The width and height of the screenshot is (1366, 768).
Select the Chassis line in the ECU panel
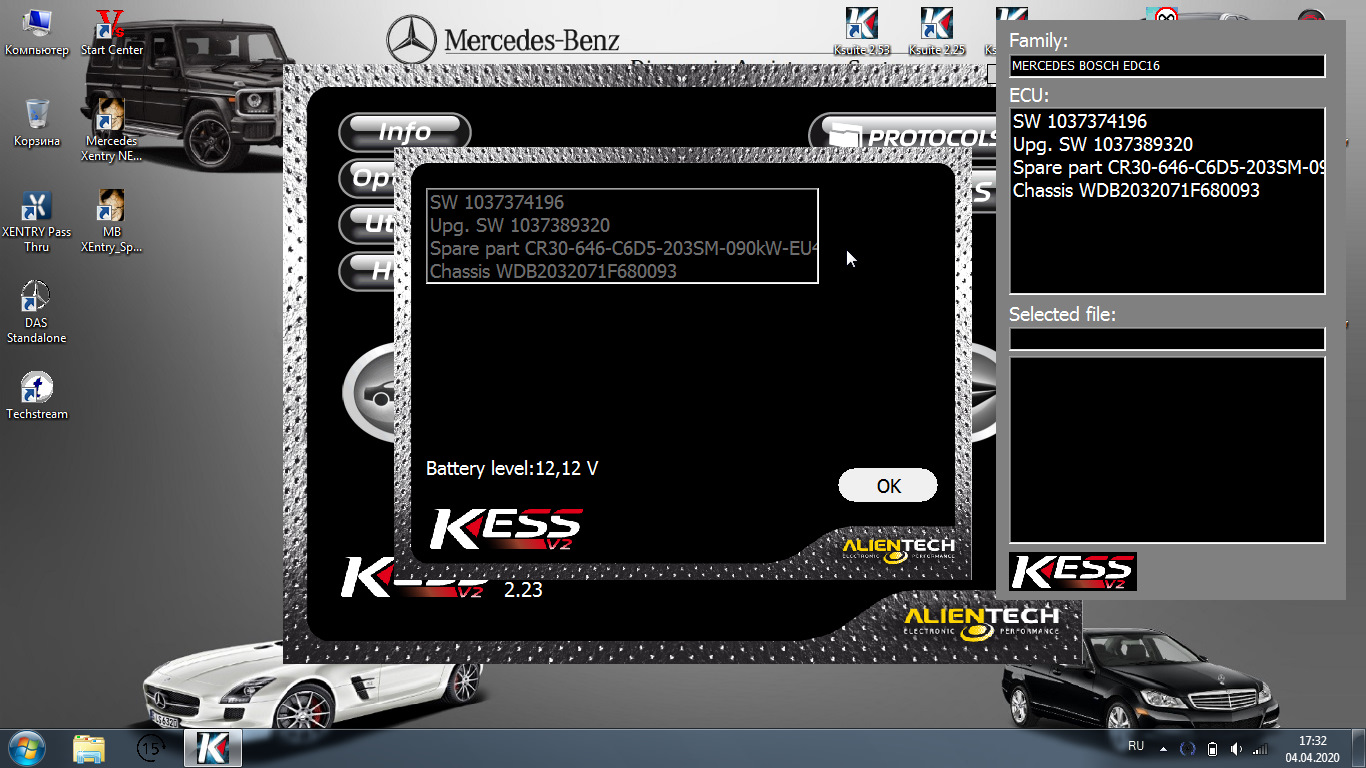point(1137,191)
